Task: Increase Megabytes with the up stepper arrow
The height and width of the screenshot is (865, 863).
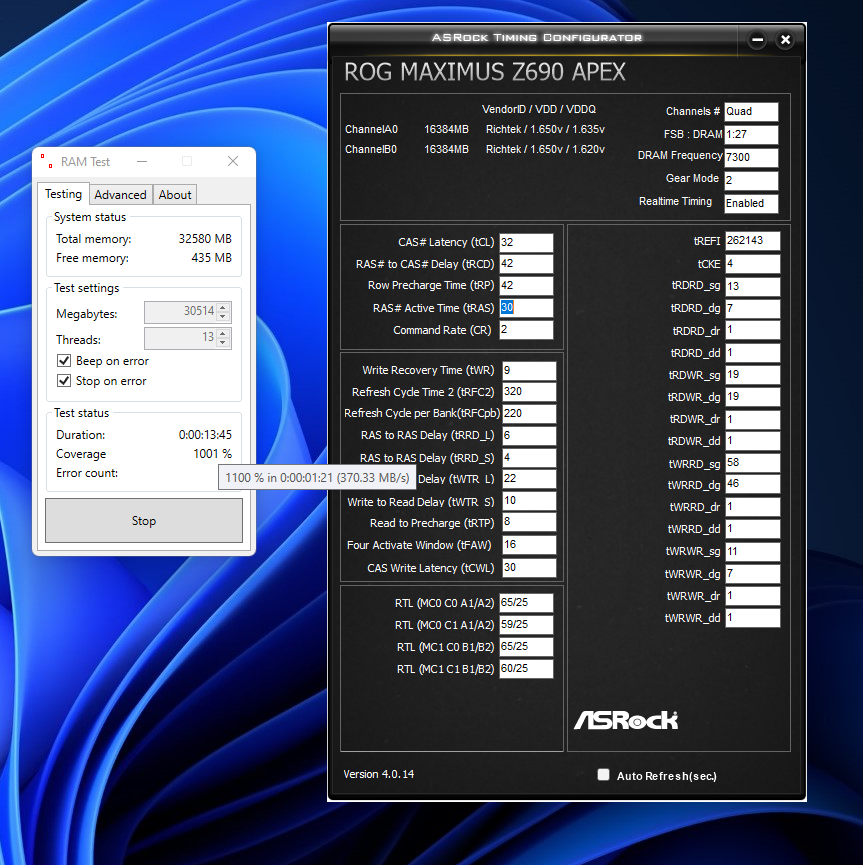Action: pyautogui.click(x=223, y=308)
